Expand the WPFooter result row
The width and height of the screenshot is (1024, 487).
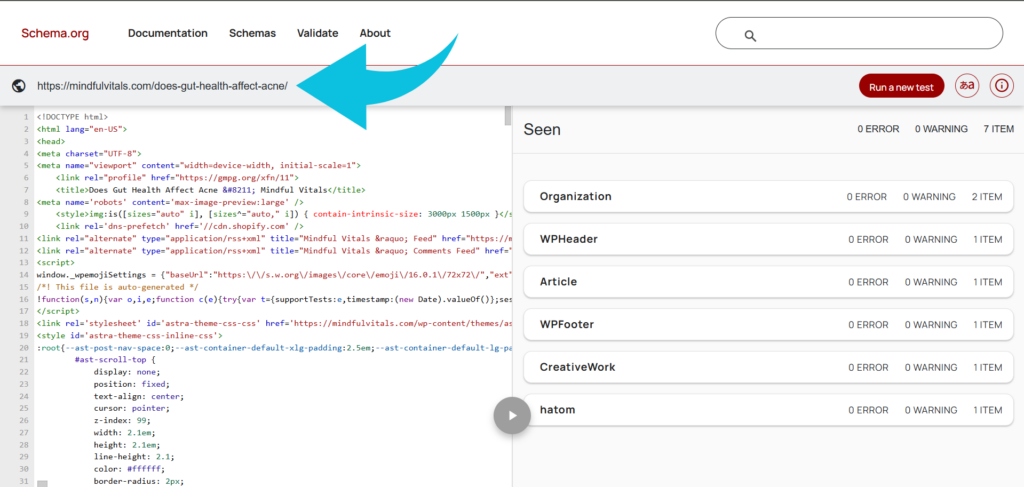[769, 324]
